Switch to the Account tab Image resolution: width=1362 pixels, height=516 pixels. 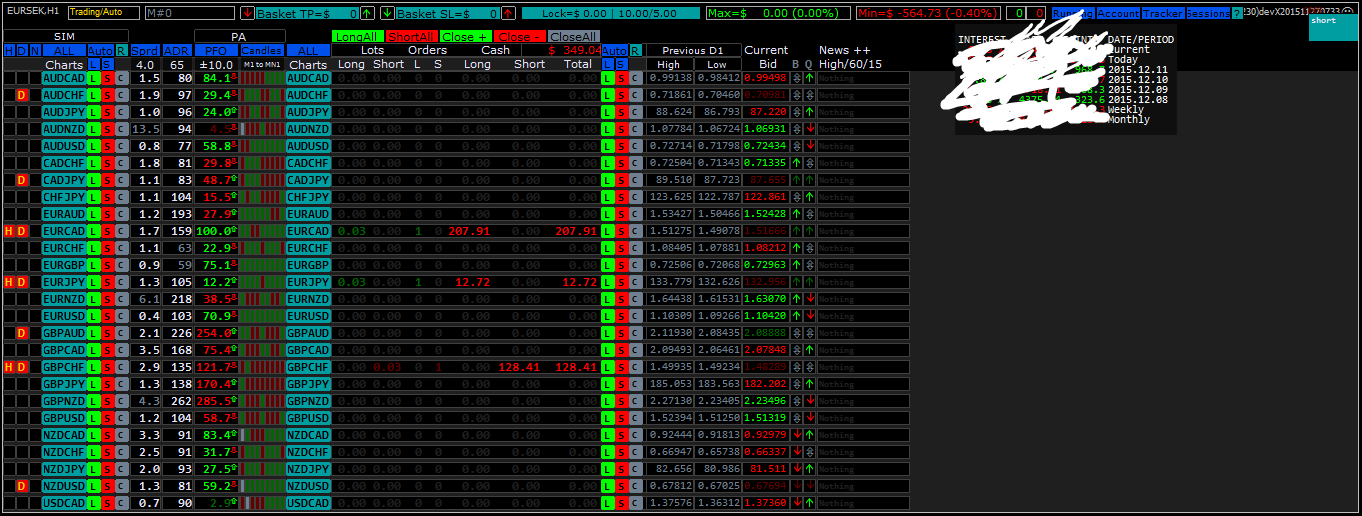tap(1118, 13)
